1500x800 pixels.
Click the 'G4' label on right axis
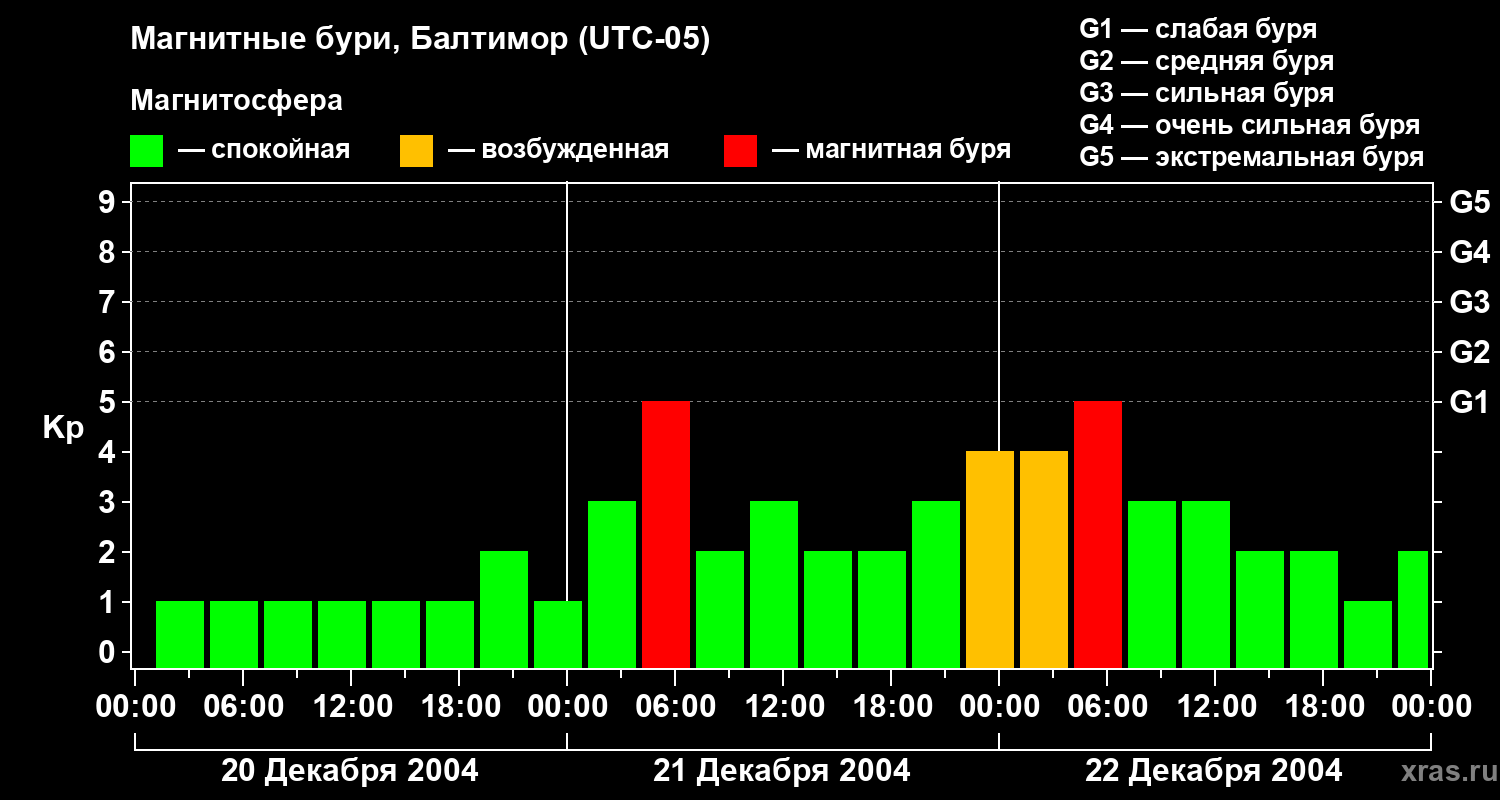click(x=1469, y=252)
